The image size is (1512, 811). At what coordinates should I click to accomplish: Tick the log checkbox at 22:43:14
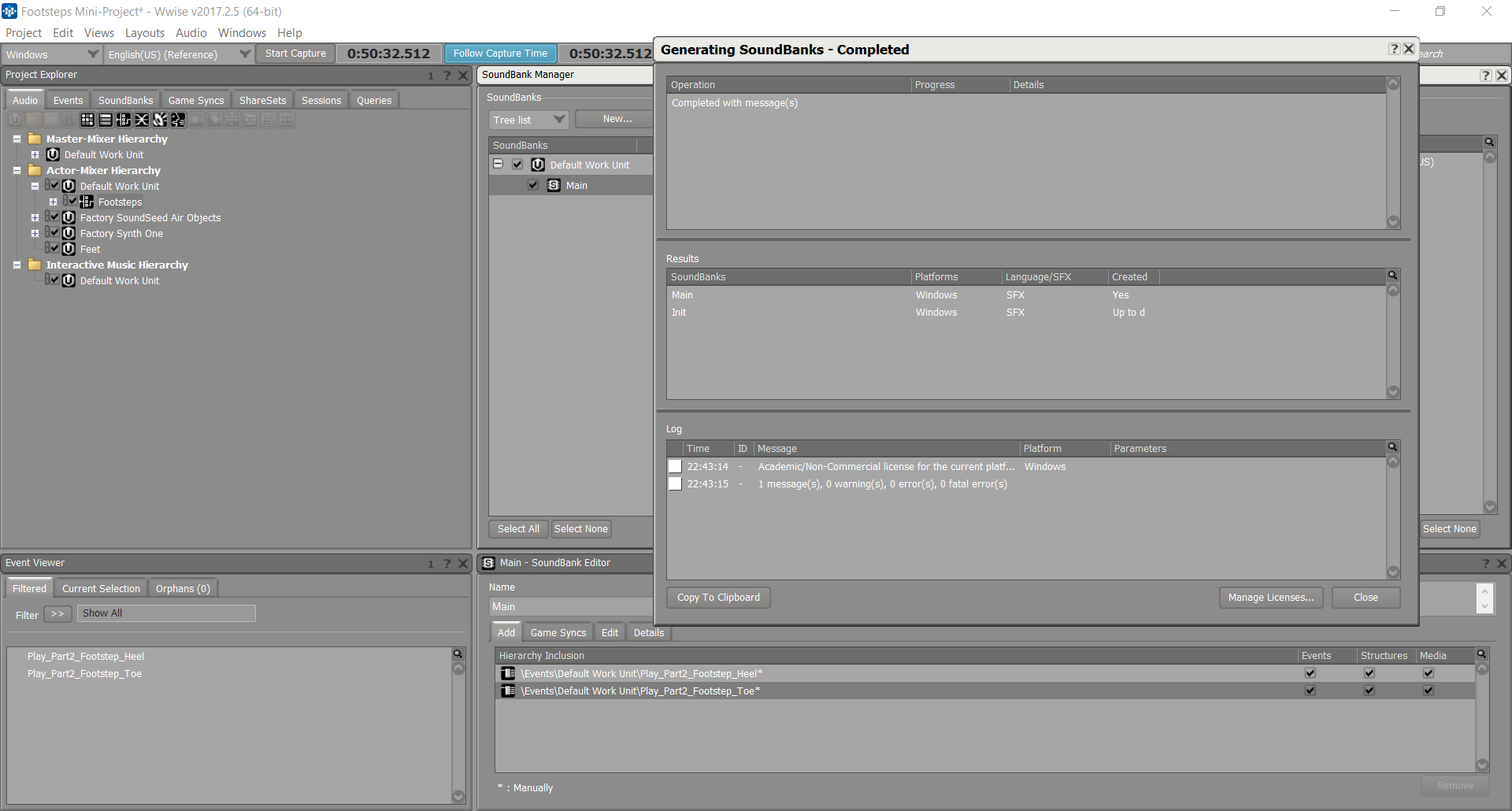[x=675, y=466]
